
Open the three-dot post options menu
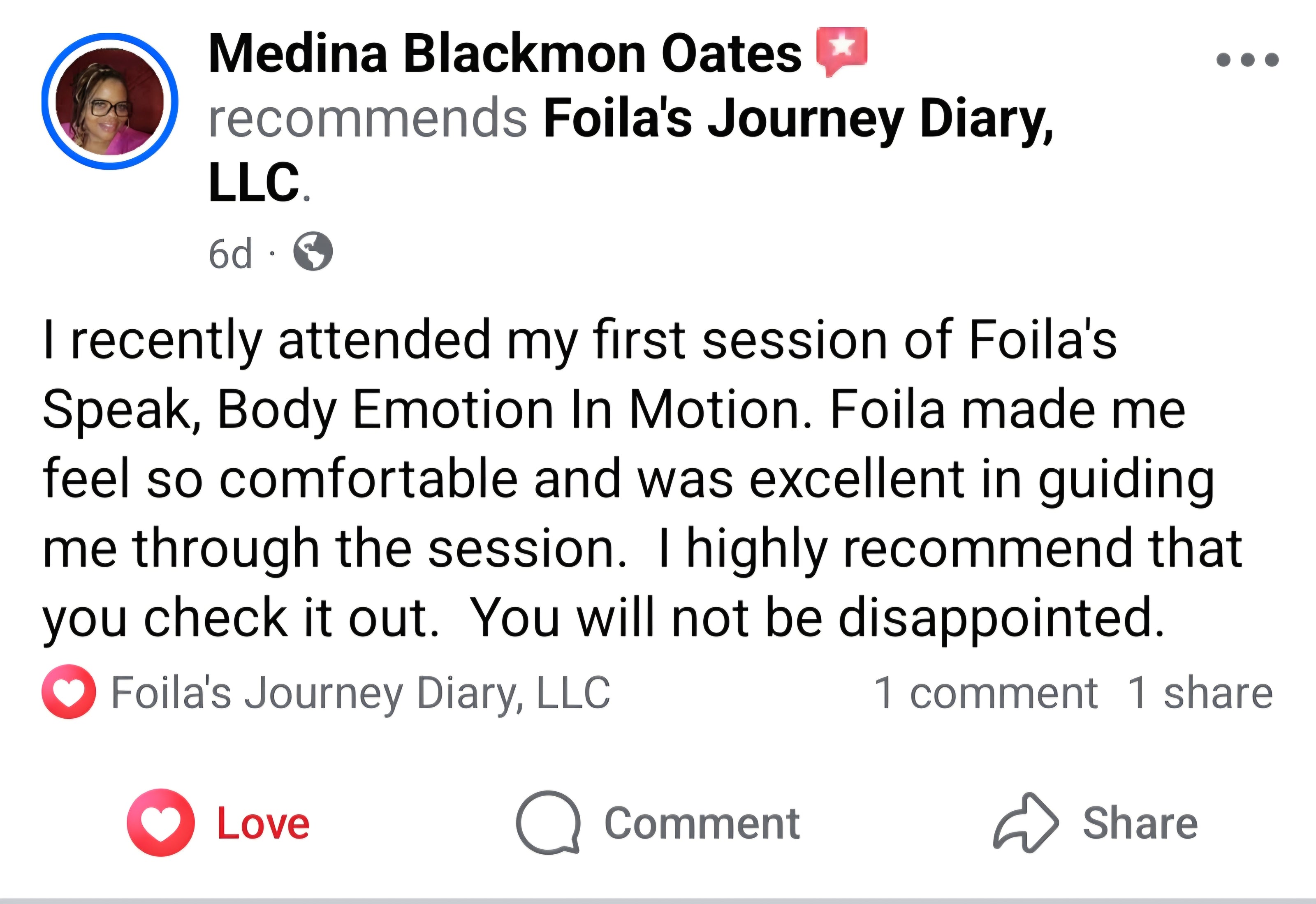(x=1247, y=60)
